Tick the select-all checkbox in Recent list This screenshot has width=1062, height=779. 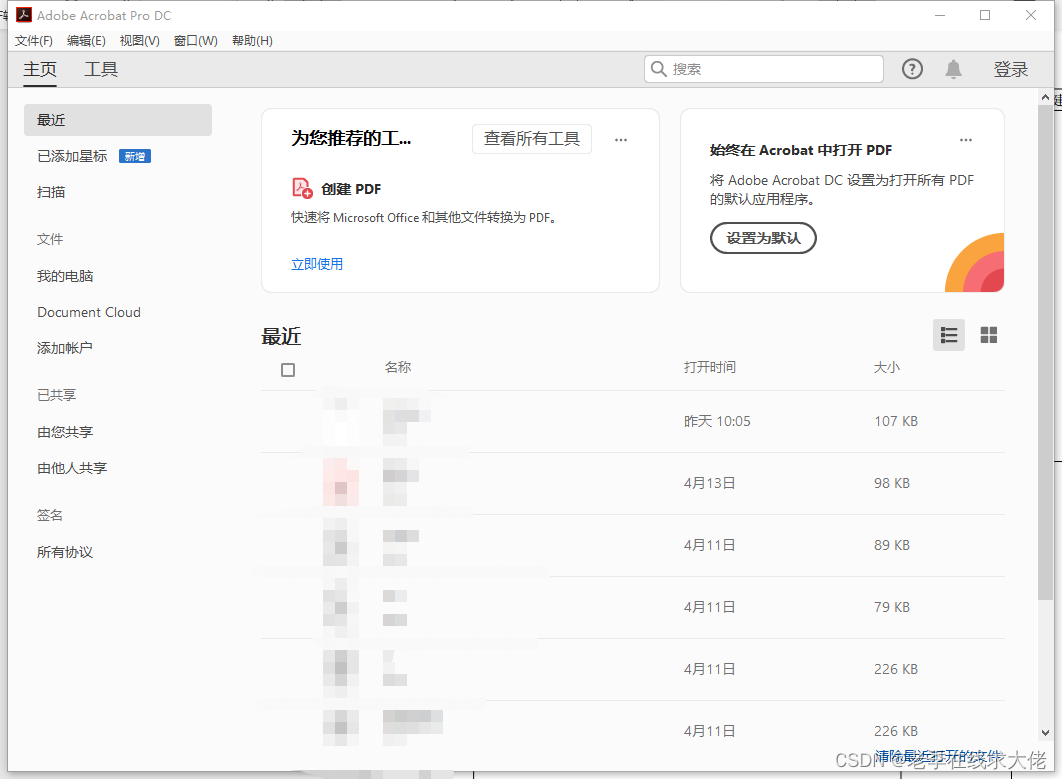(288, 370)
